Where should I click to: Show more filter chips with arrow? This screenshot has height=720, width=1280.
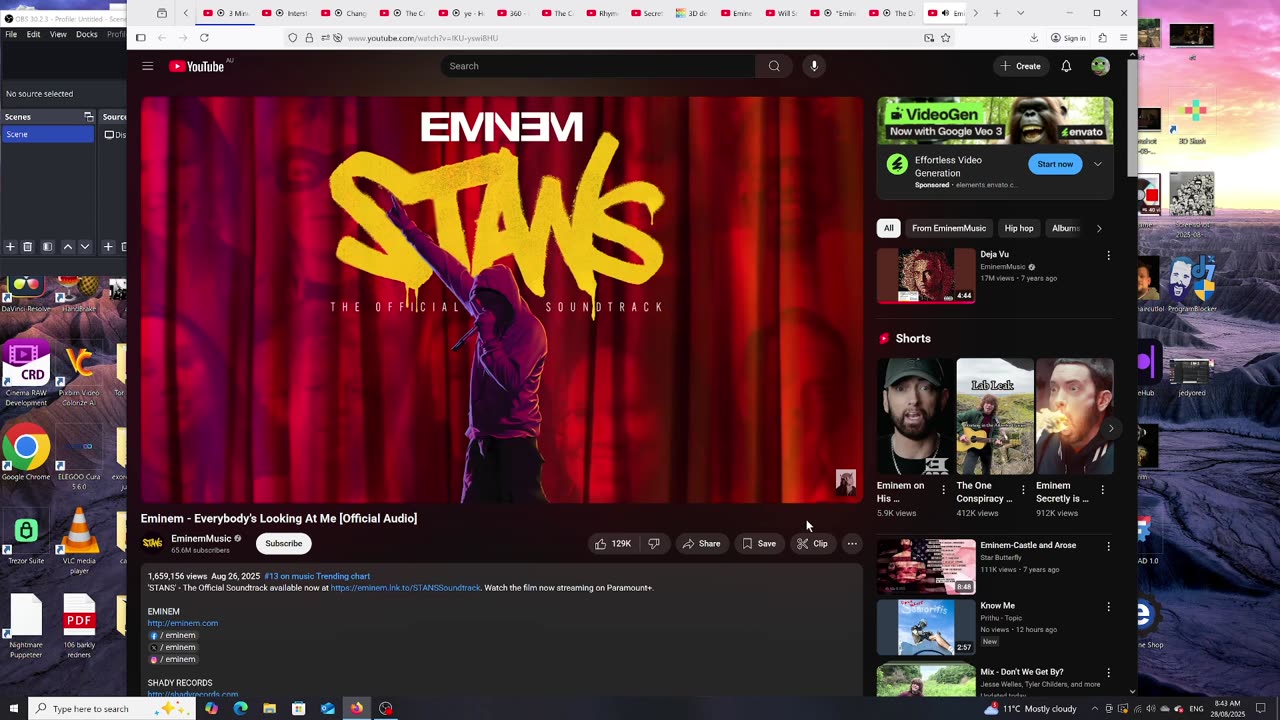tap(1099, 228)
